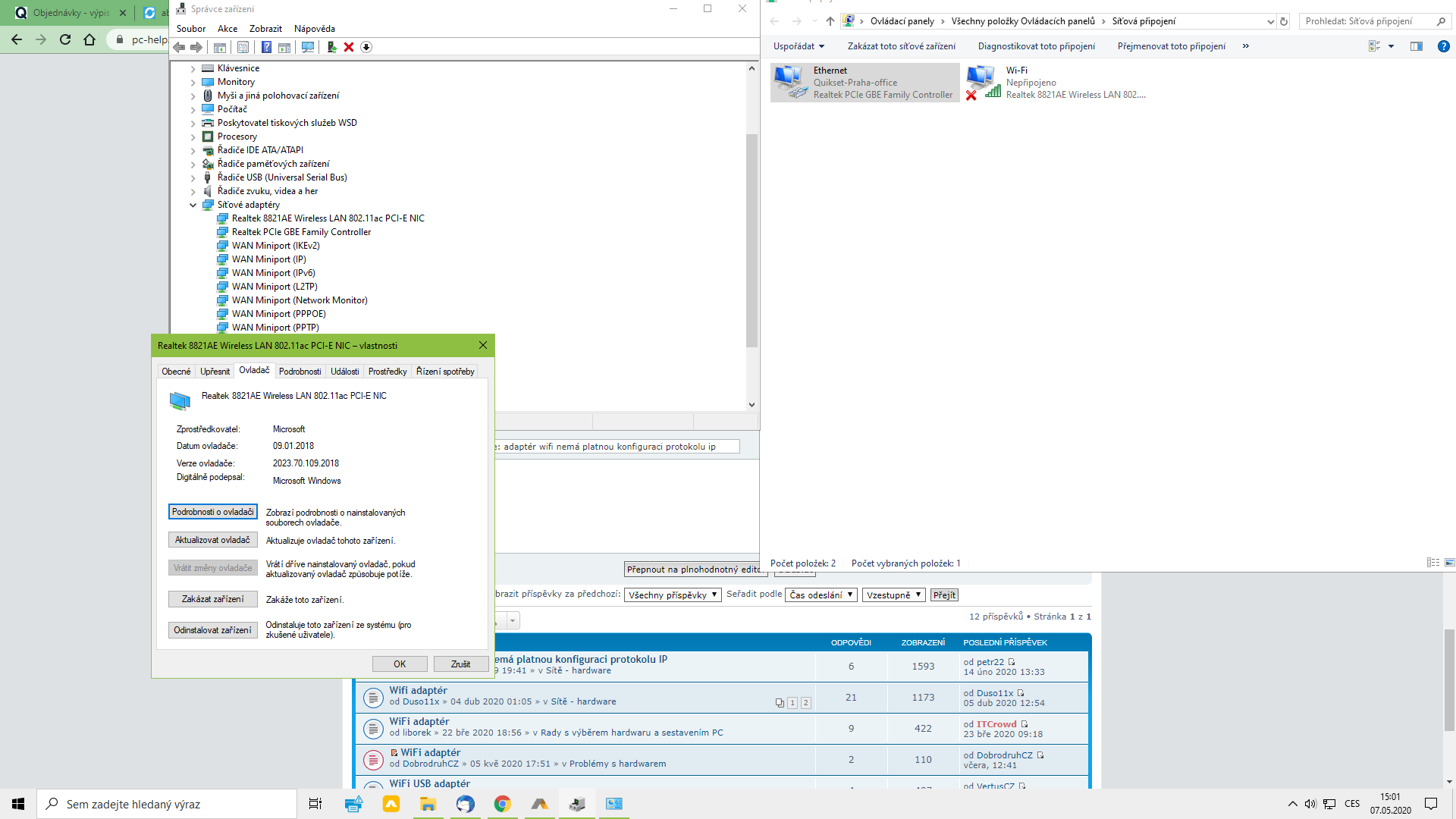Screen dimensions: 1456x819
Task: Expand the Klávesnice tree node
Action: 193,68
